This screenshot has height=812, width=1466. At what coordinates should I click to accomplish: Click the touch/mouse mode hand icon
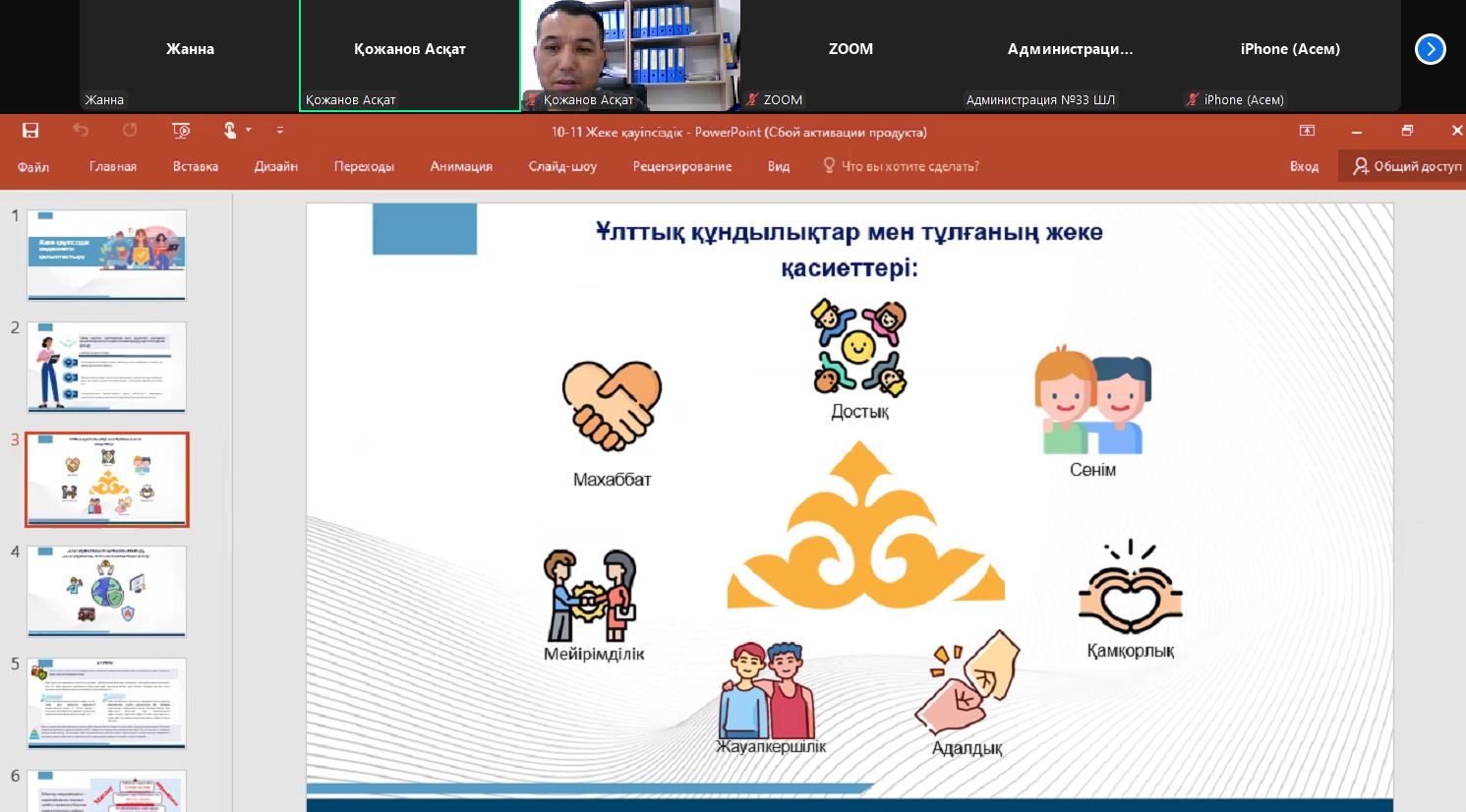229,131
